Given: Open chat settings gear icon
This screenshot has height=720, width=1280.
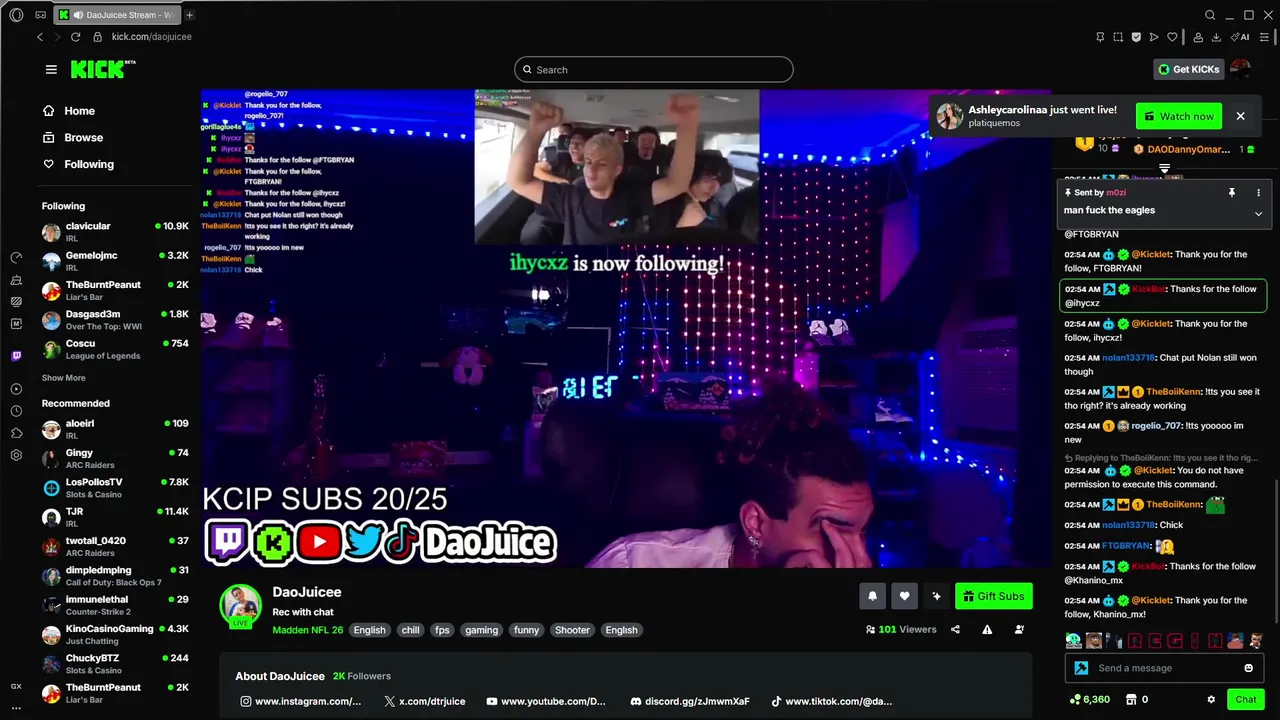Looking at the screenshot, I should [1211, 699].
